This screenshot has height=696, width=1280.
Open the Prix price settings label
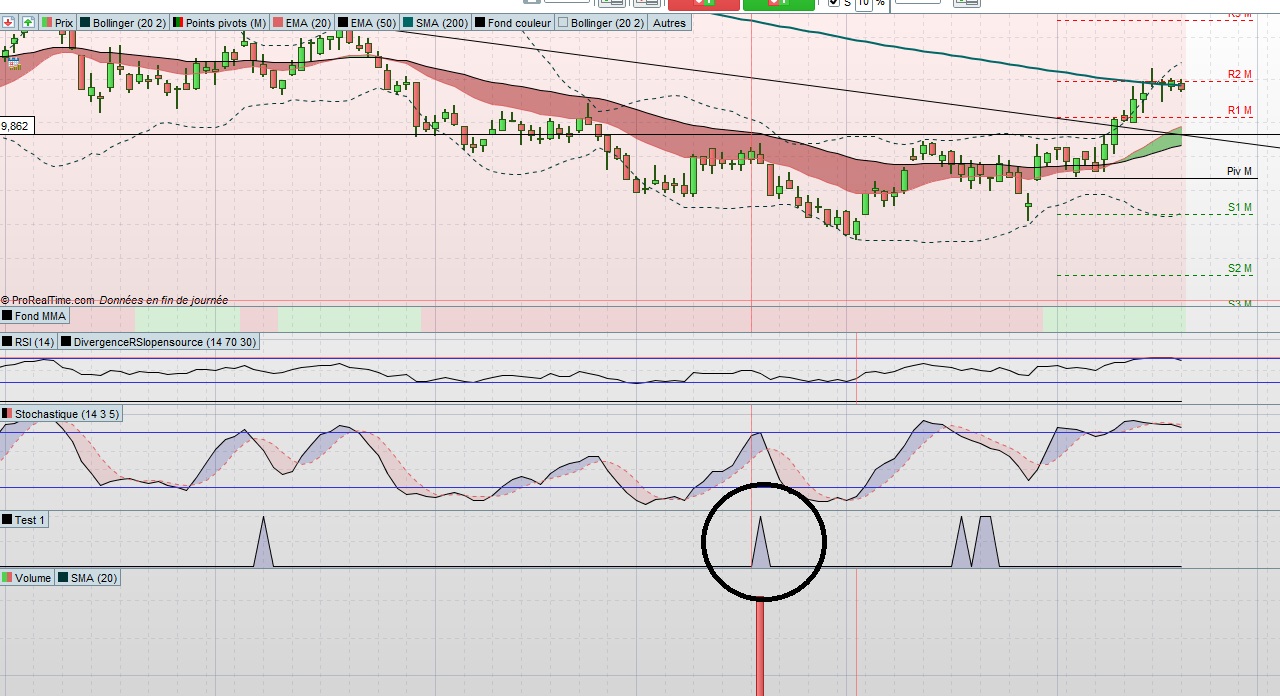click(x=57, y=22)
